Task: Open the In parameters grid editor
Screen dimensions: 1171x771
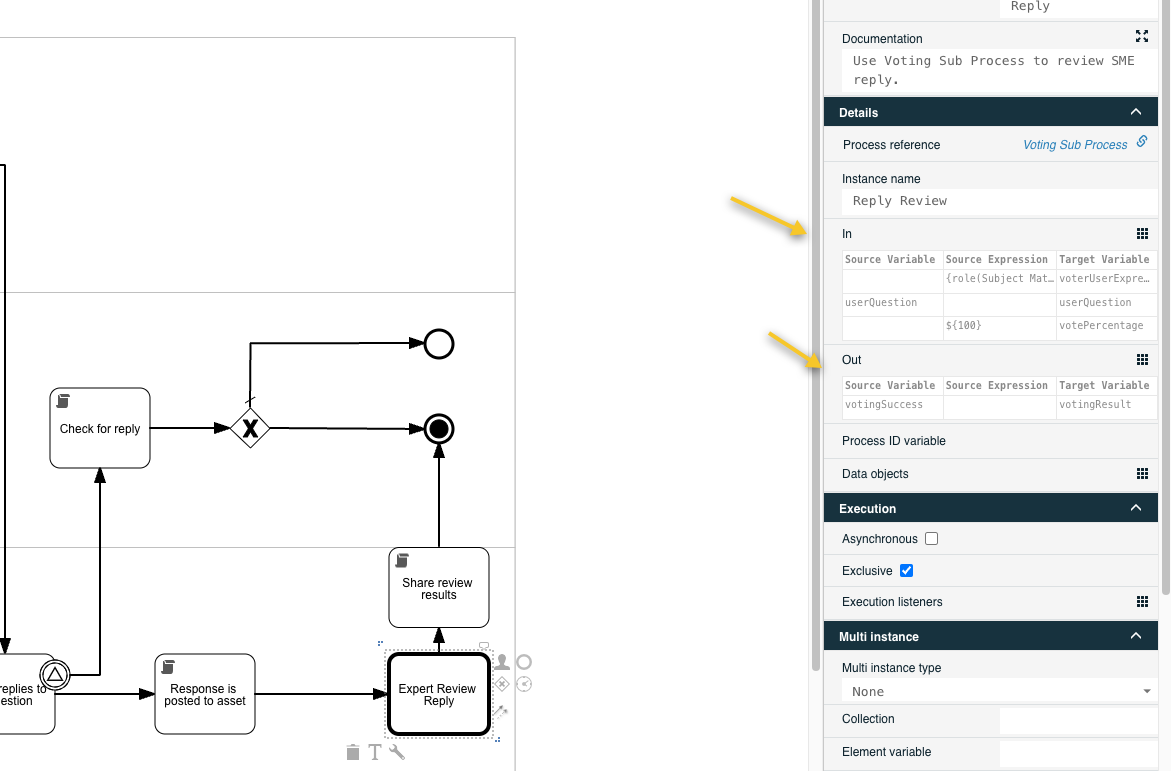Action: coord(1142,234)
